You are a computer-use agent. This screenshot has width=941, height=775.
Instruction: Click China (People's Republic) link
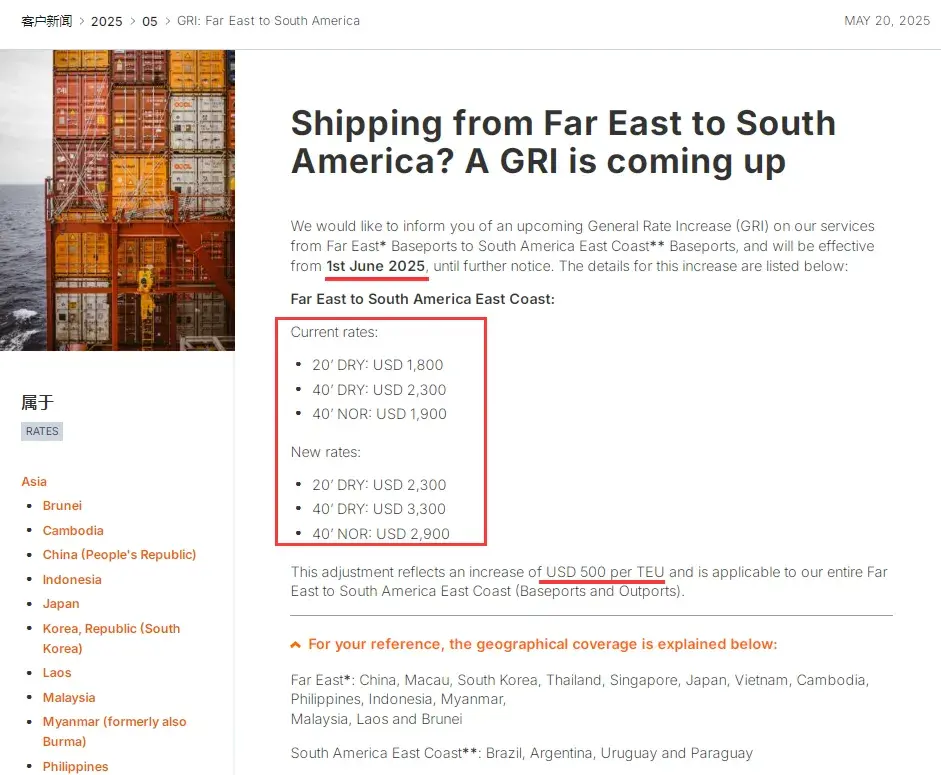tap(119, 555)
